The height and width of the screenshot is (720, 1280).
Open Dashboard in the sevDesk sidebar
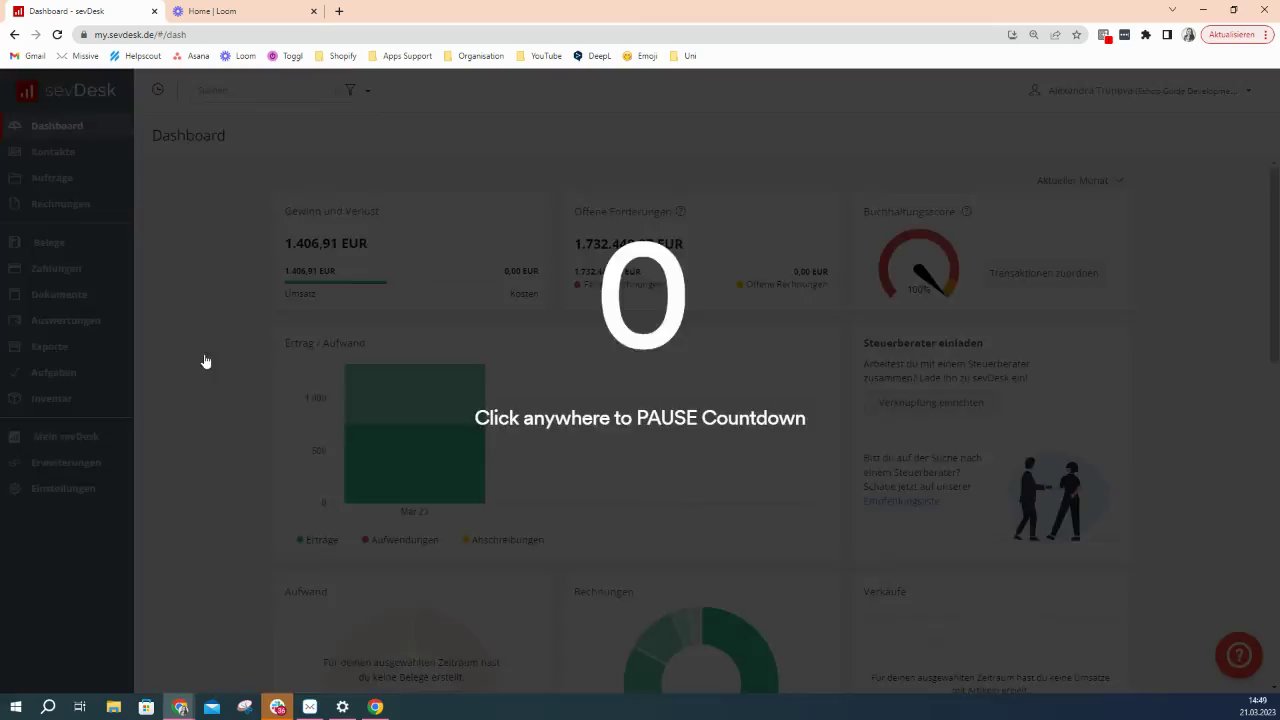point(57,126)
